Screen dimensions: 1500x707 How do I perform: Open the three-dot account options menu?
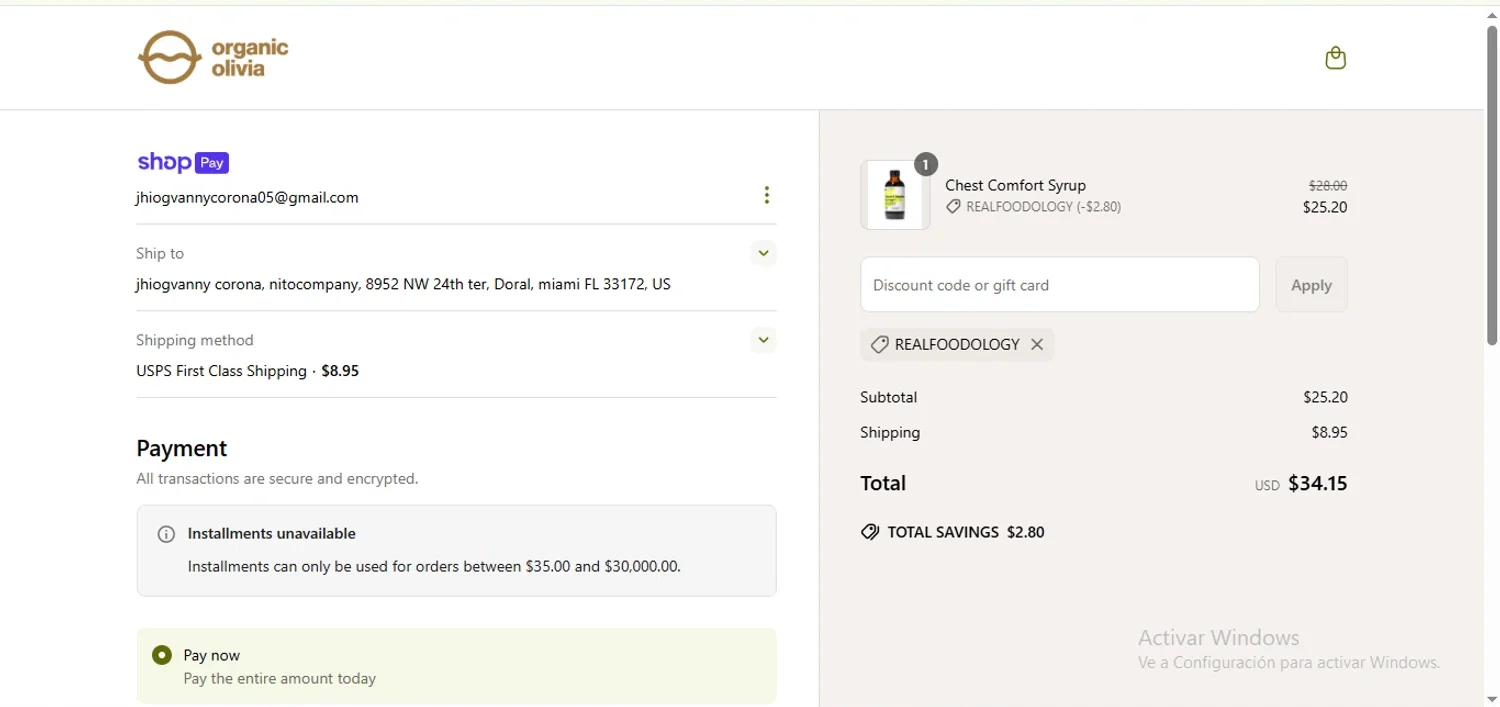coord(766,195)
